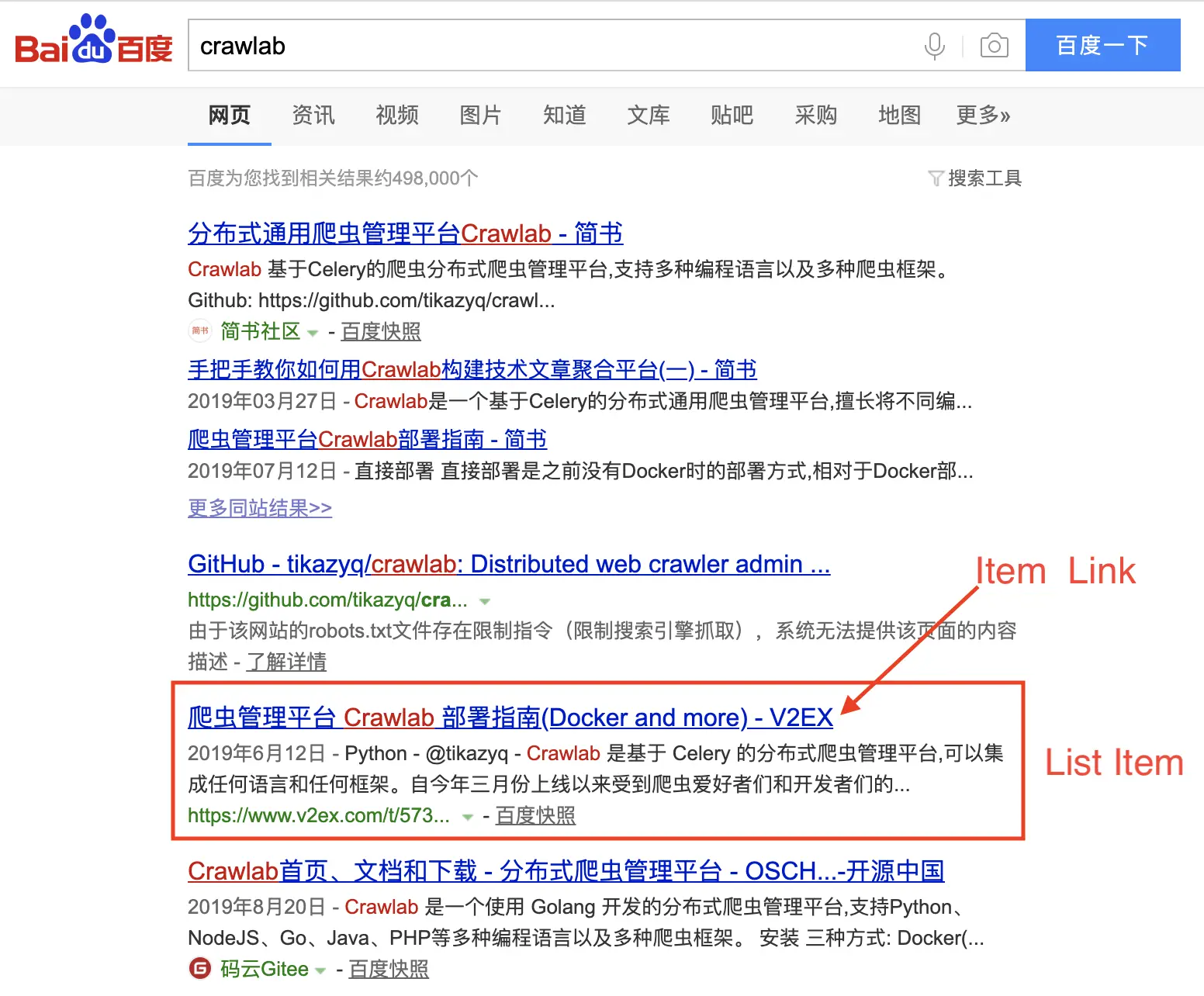
Task: Open 手把手教你如何用Crawlab构建技术文章聚合平台 result
Action: [x=472, y=369]
